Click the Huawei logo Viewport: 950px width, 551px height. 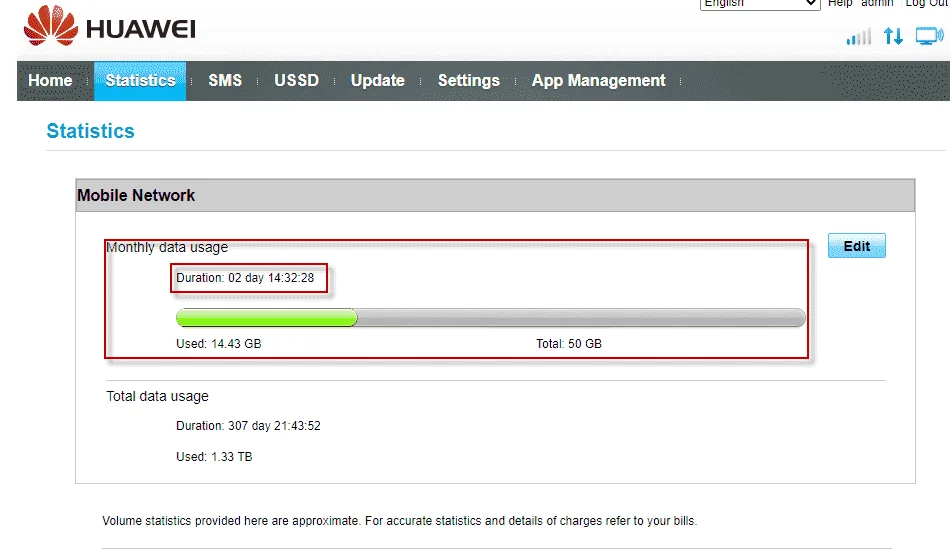pos(110,26)
